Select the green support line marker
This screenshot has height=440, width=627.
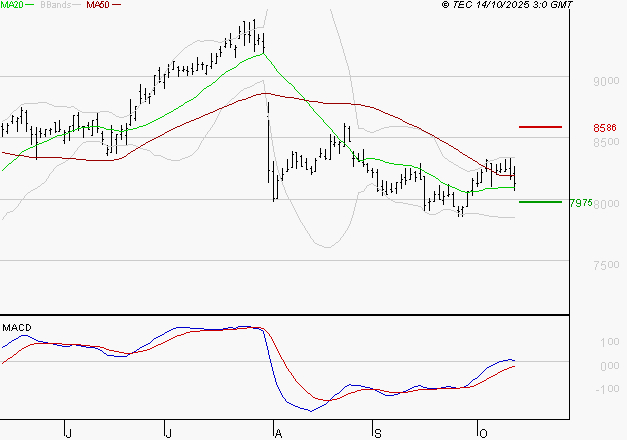pos(540,202)
